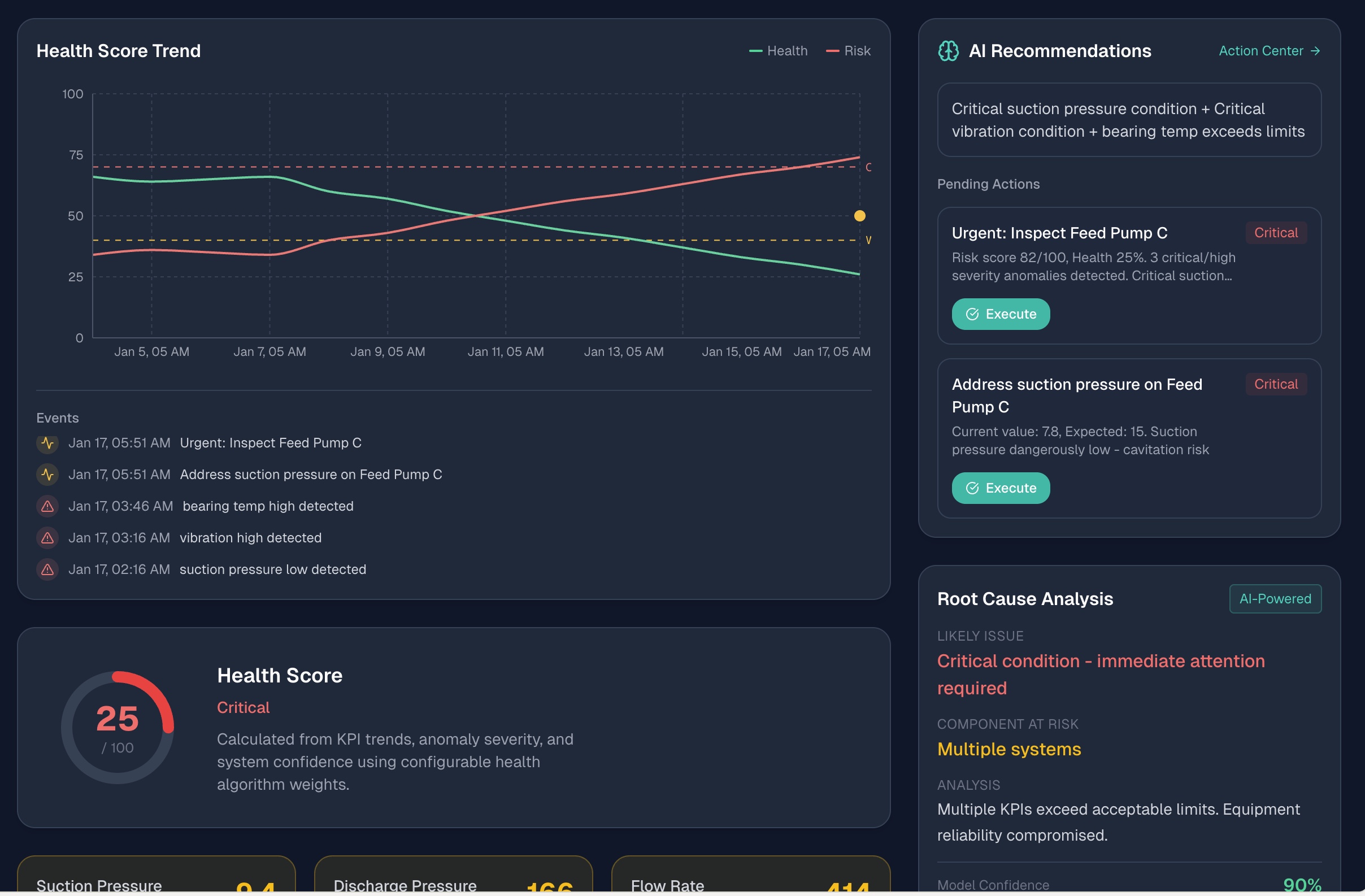Click the AI-Powered badge in Root Cause Analysis

coord(1275,598)
